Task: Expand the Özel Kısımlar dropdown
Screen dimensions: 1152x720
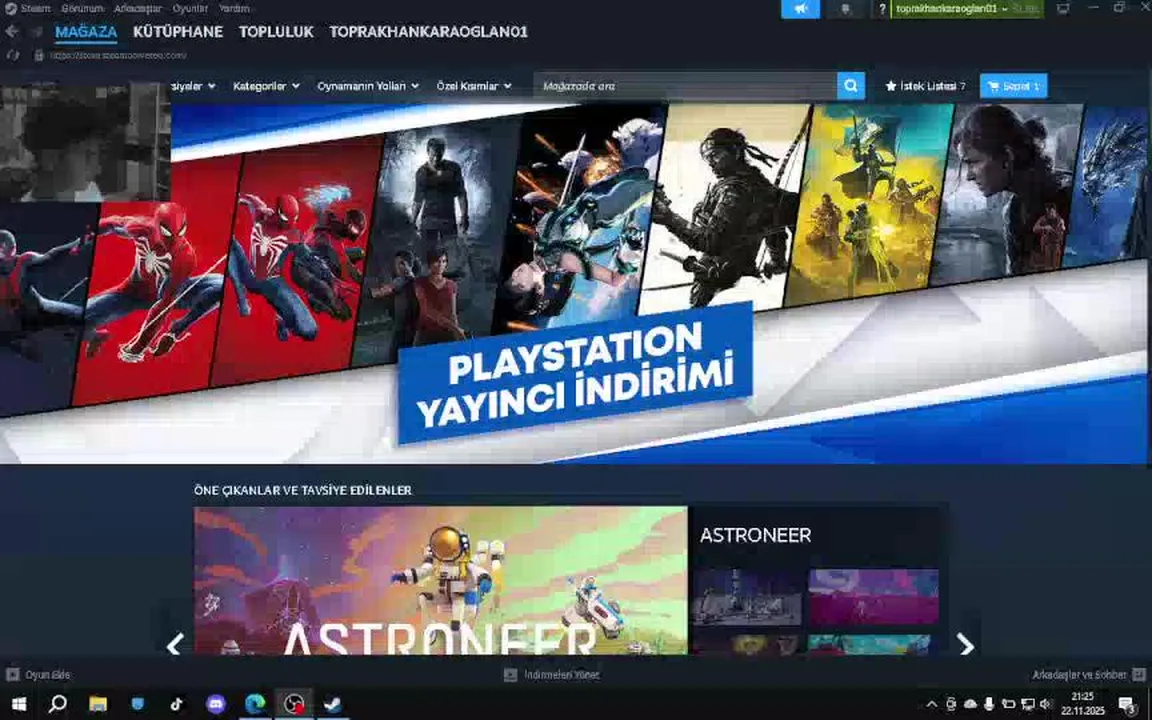Action: [474, 86]
